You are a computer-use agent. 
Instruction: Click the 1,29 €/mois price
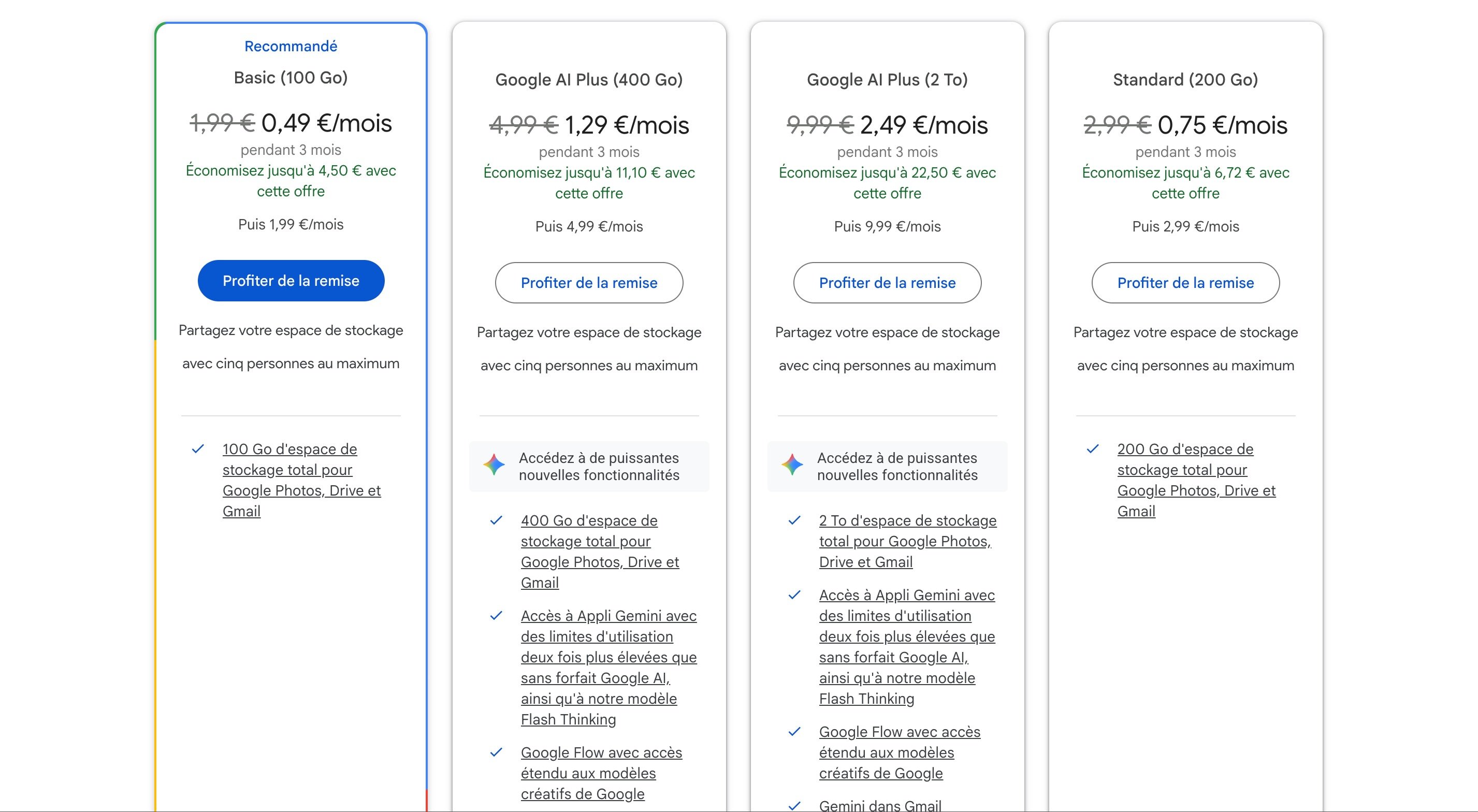627,125
